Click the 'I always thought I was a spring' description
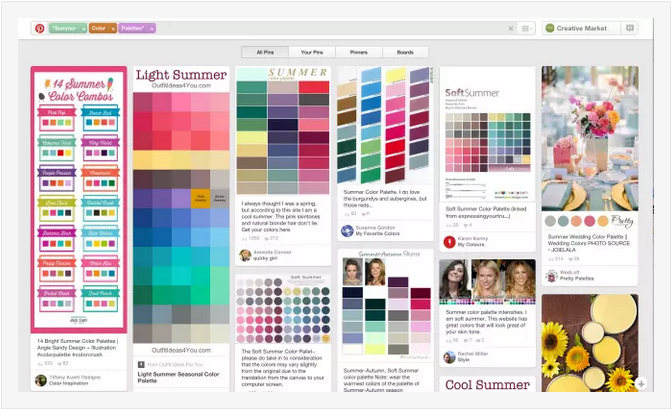 click(281, 217)
